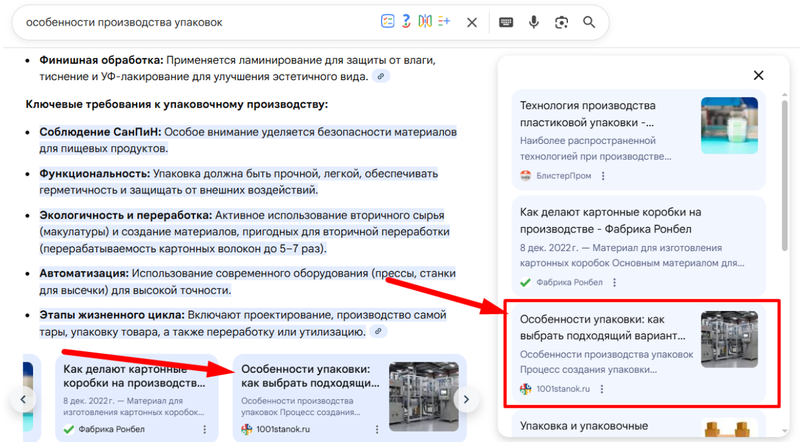The image size is (800, 442).
Task: Click the 'Автоматизация:' bullet text
Action: point(84,273)
